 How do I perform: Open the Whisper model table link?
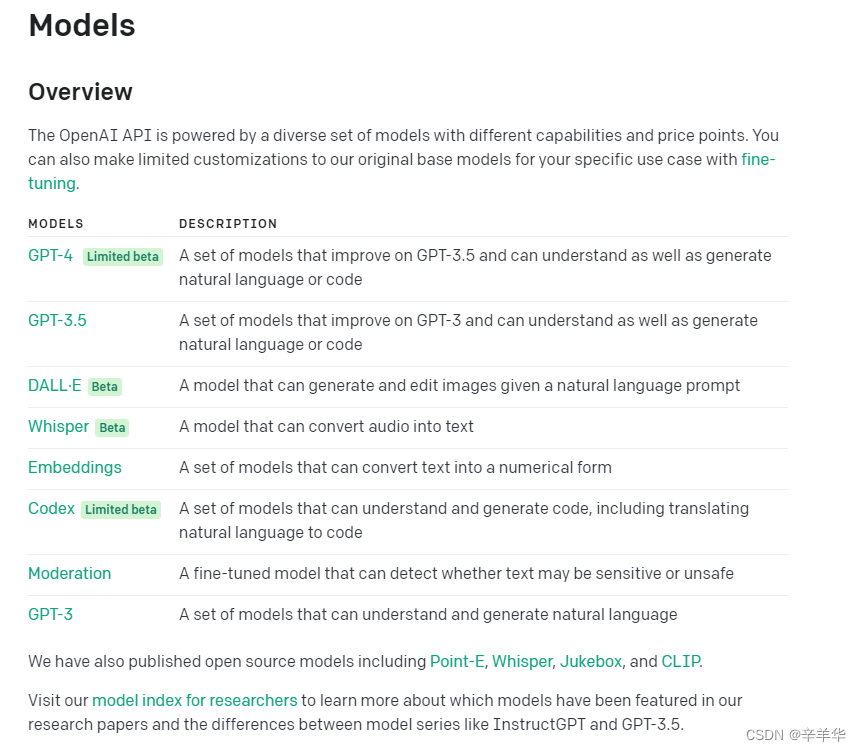[58, 427]
